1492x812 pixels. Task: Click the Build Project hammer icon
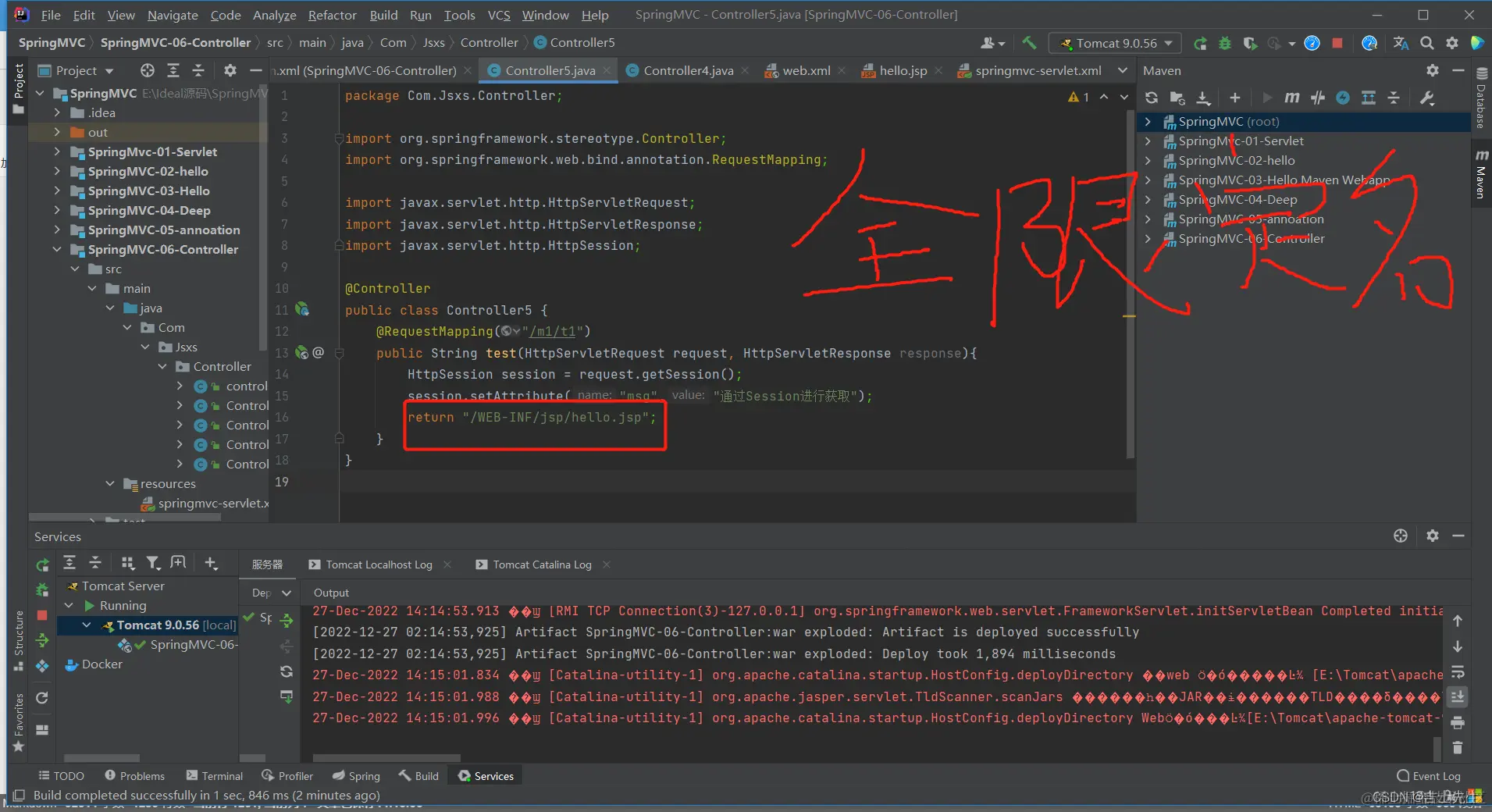[x=1029, y=43]
